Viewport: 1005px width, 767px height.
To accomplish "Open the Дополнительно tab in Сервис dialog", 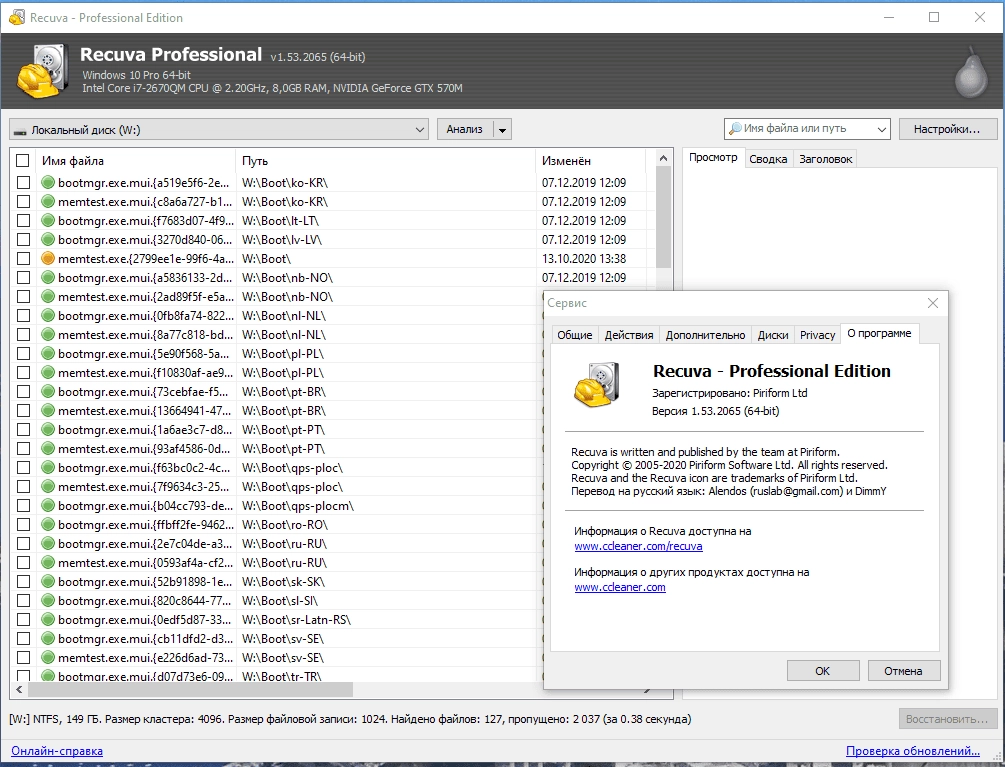I will point(705,334).
